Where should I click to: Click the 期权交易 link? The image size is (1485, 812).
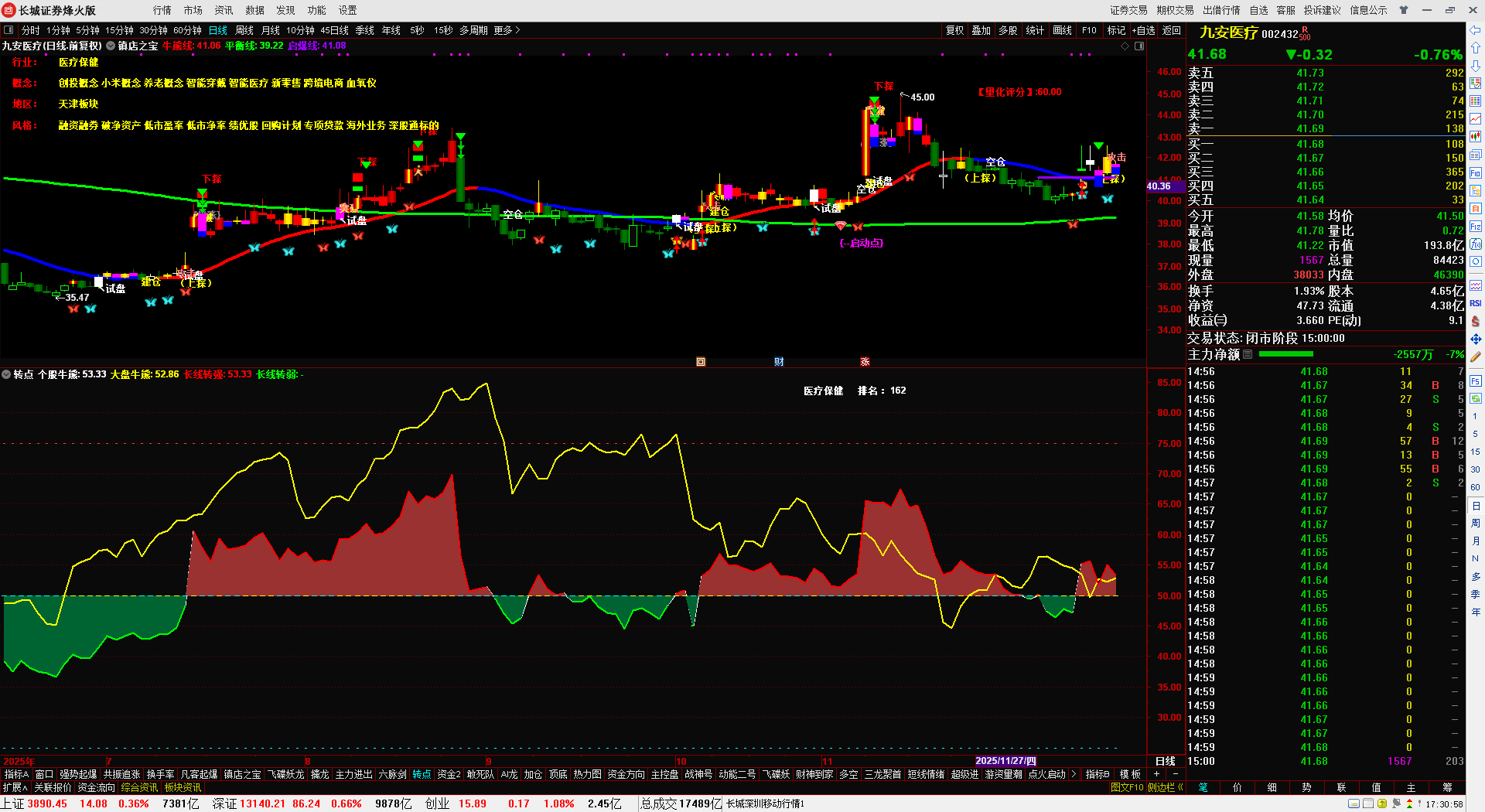(1176, 10)
